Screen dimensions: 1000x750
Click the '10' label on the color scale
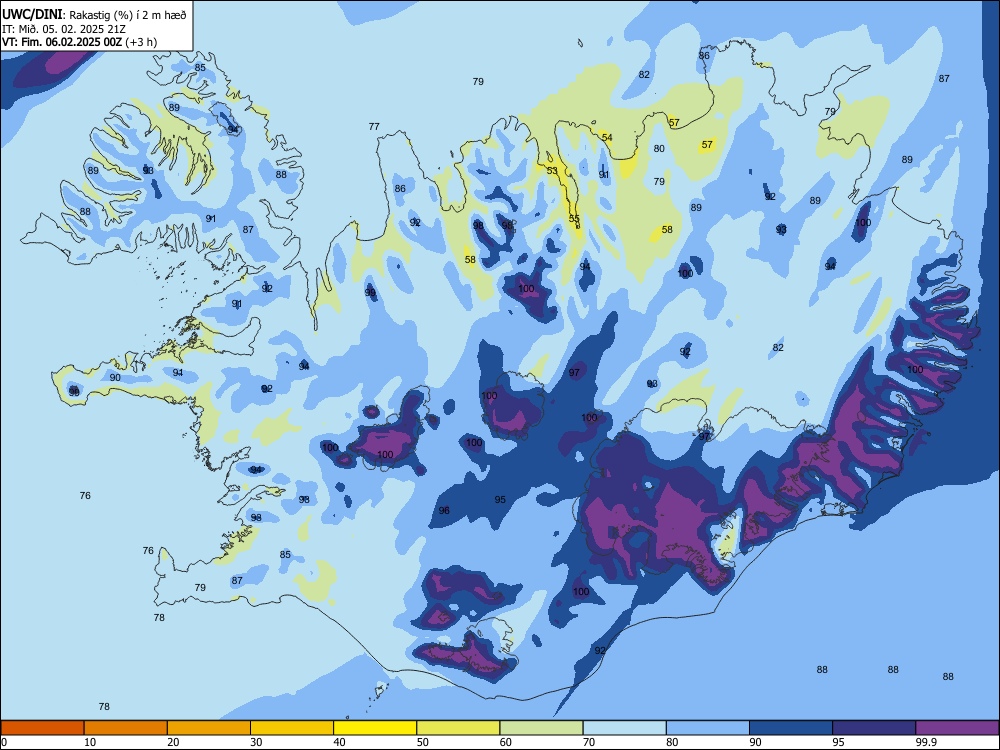(90, 742)
